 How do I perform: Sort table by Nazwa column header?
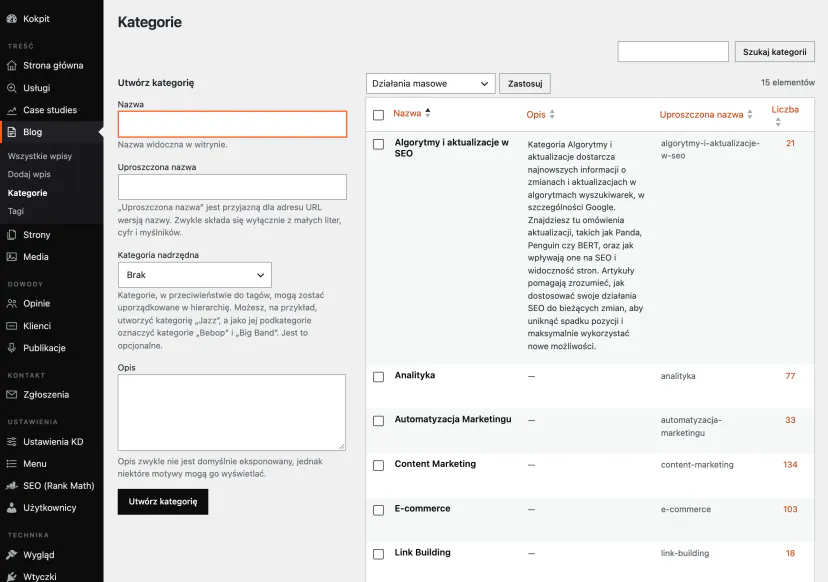407,113
